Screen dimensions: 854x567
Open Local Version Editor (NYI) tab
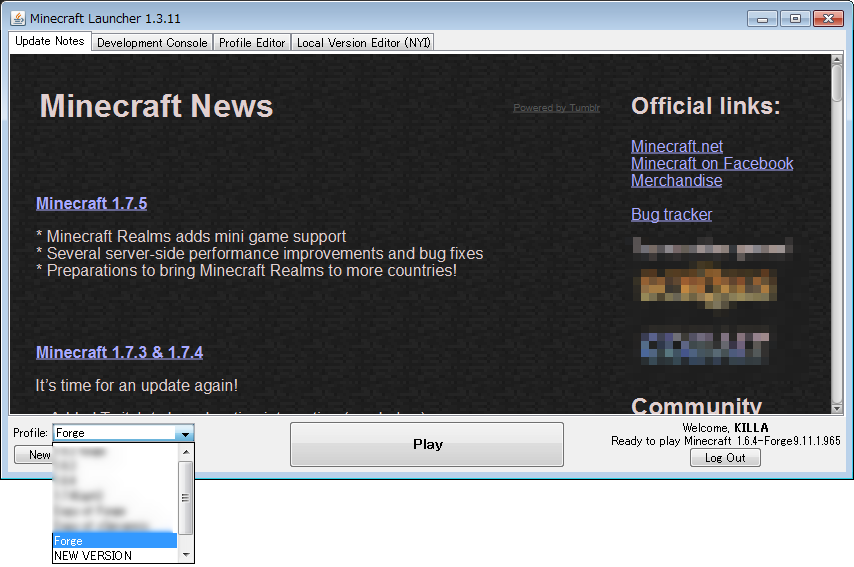click(x=363, y=42)
